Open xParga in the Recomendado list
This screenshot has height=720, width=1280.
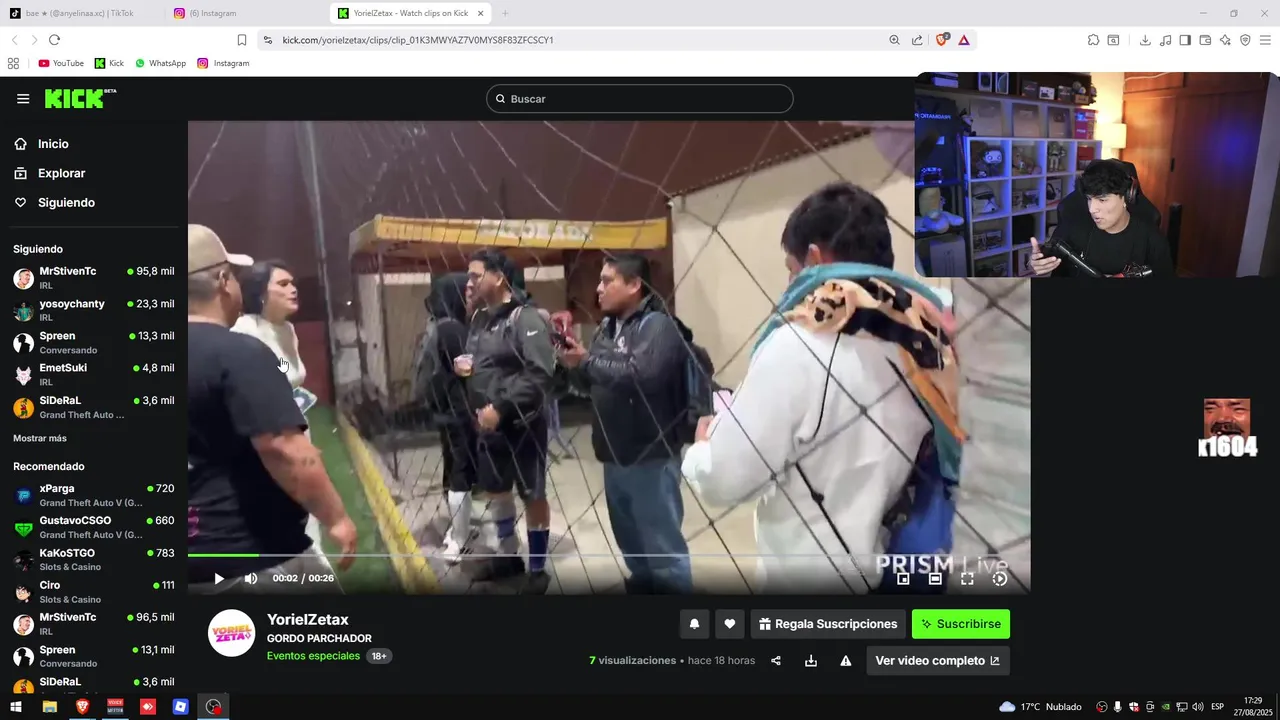tap(93, 495)
